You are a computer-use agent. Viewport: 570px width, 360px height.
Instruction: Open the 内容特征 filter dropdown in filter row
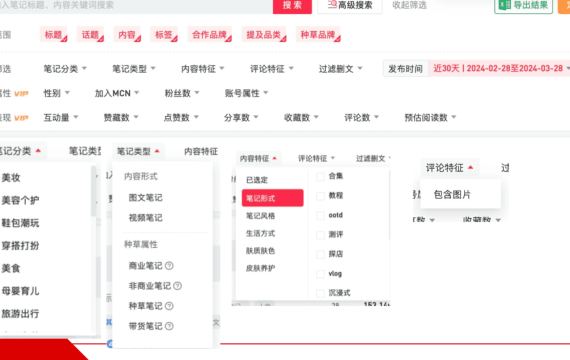coord(202,69)
